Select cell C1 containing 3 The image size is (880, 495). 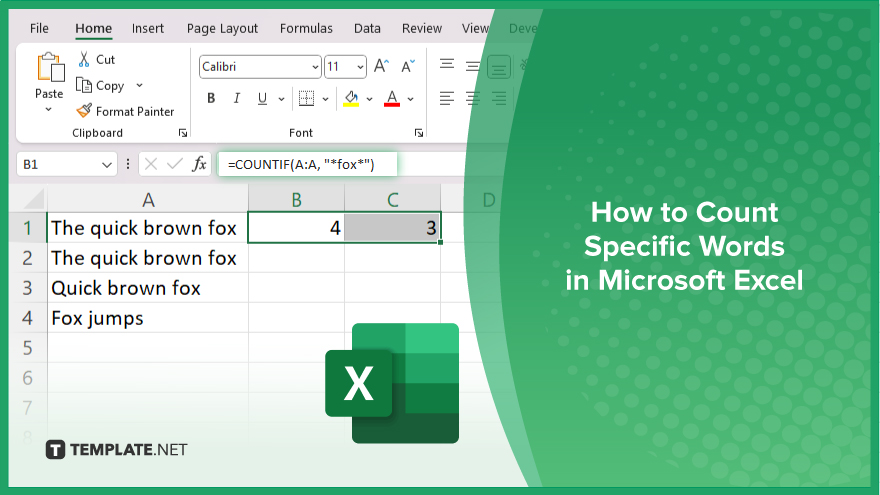pyautogui.click(x=392, y=228)
